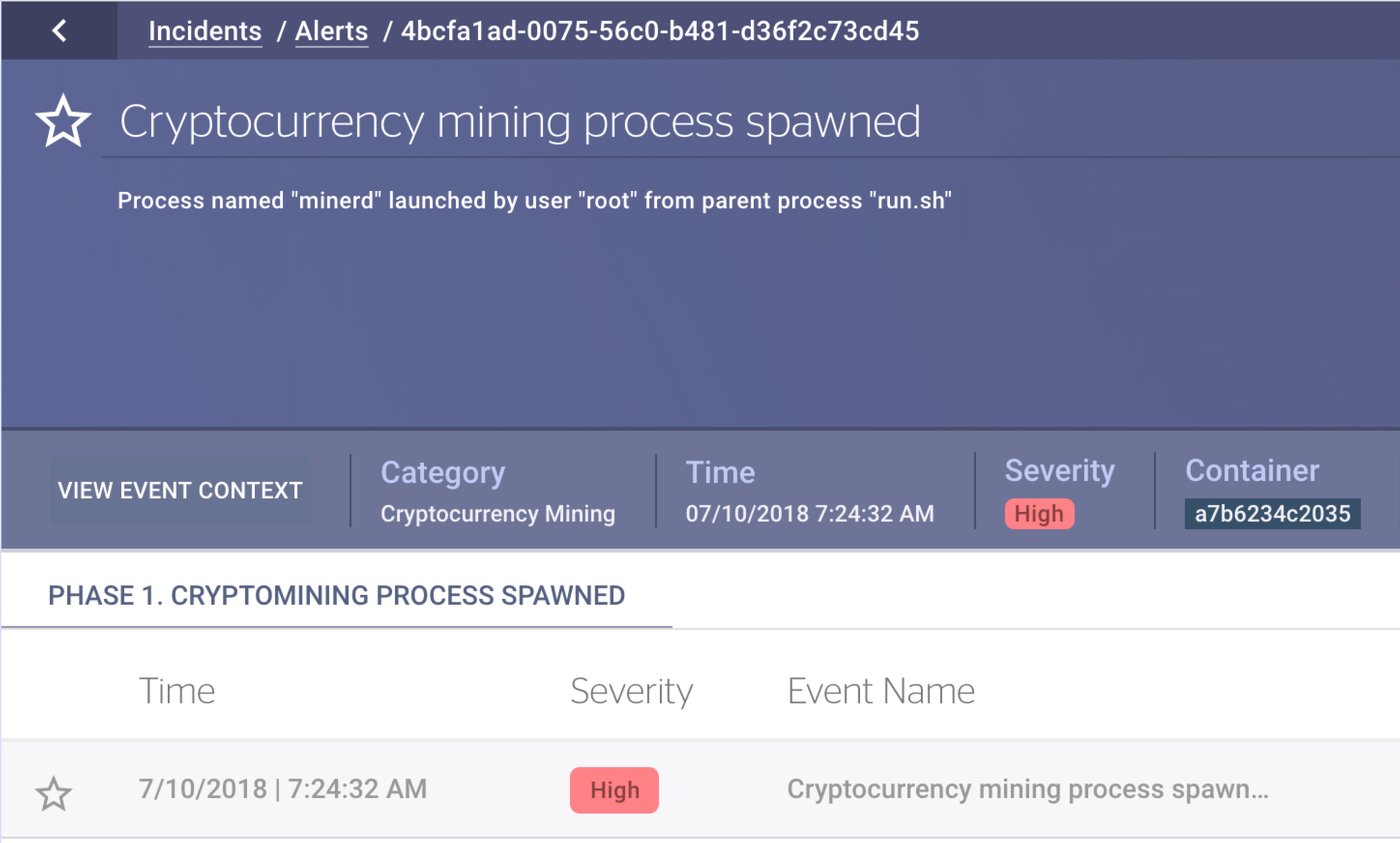Open container a7b6234c2035 tag

1272,514
